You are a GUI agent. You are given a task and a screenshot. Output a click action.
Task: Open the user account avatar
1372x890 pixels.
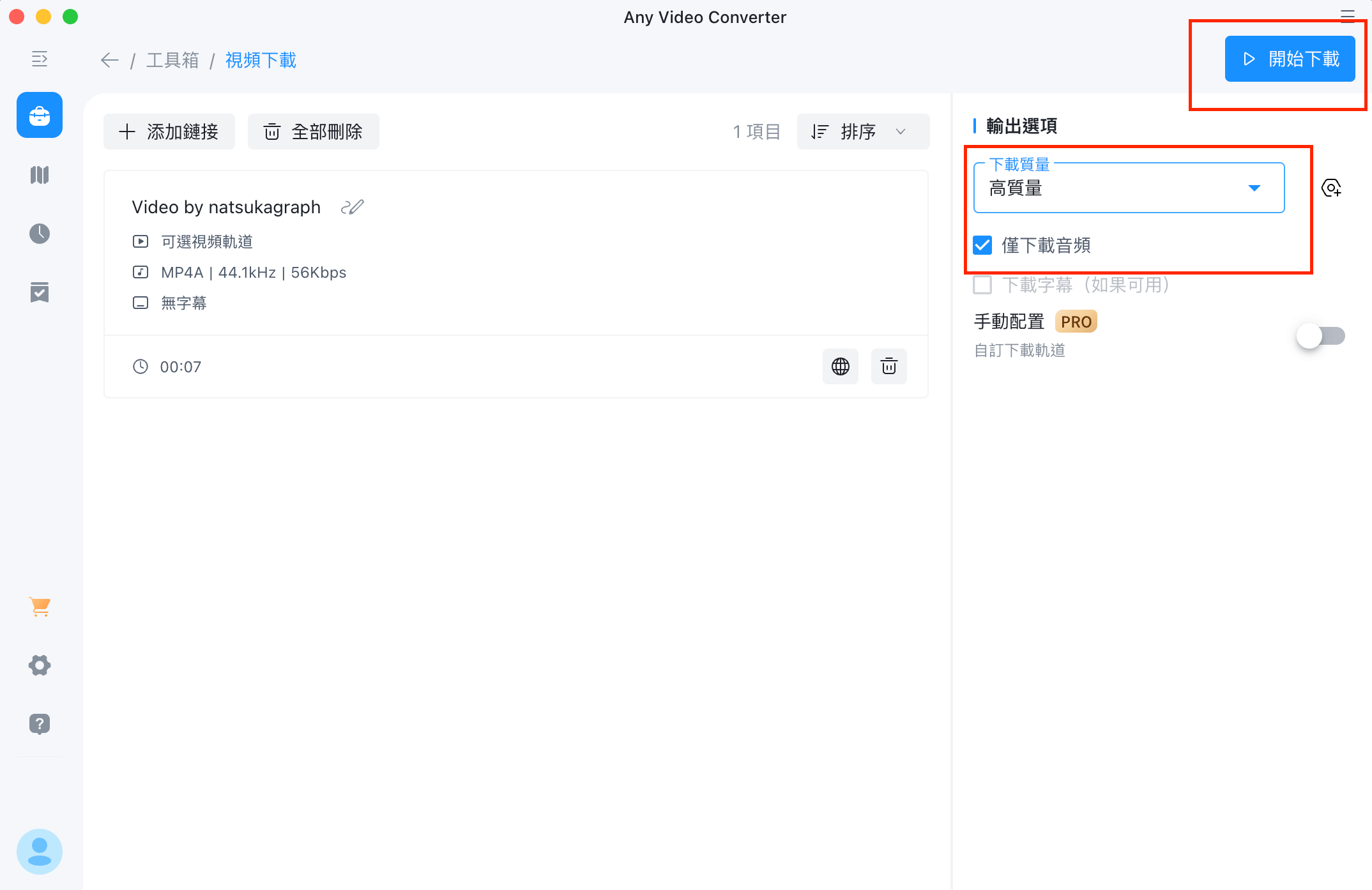[40, 851]
